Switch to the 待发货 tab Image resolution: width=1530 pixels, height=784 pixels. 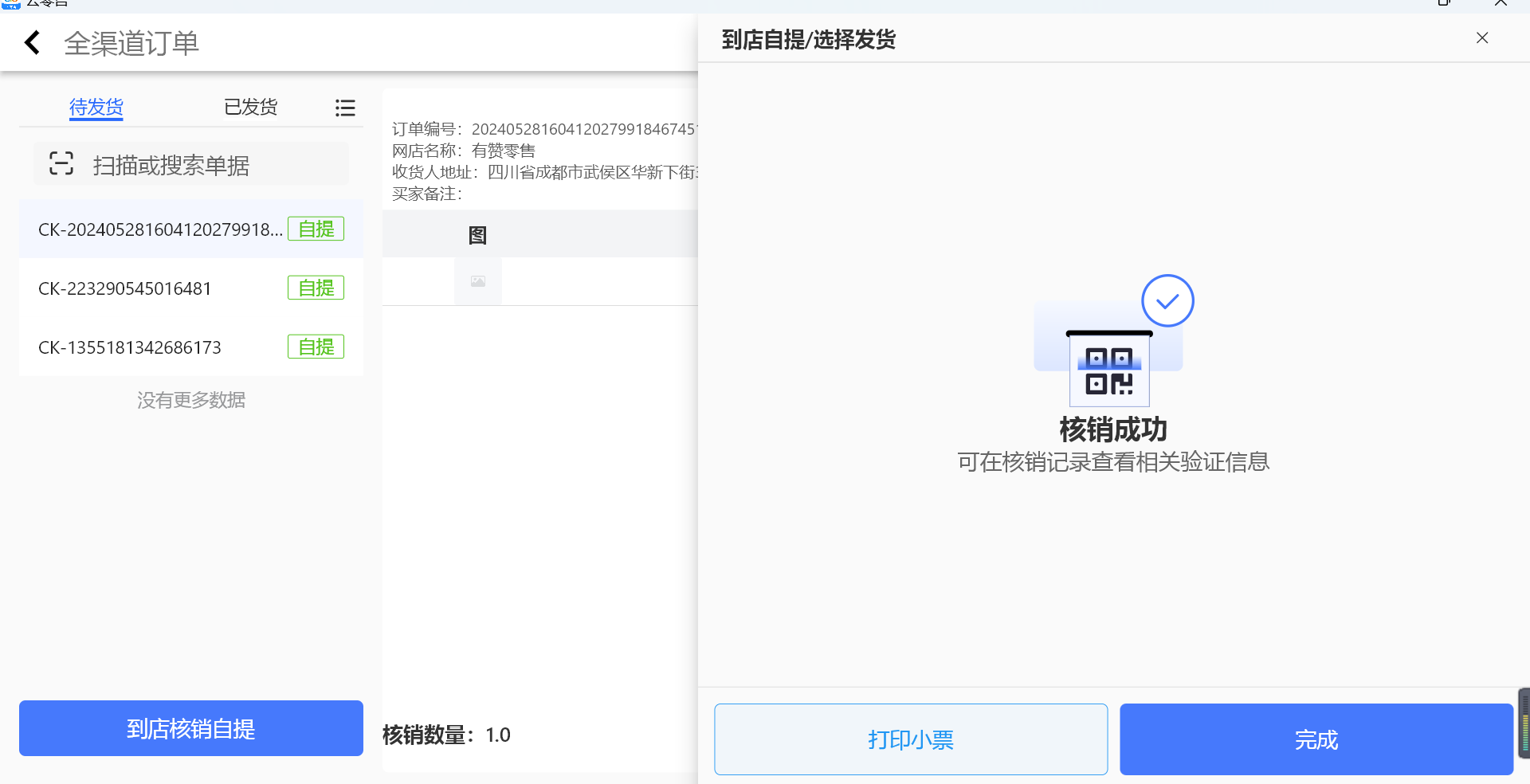[96, 107]
